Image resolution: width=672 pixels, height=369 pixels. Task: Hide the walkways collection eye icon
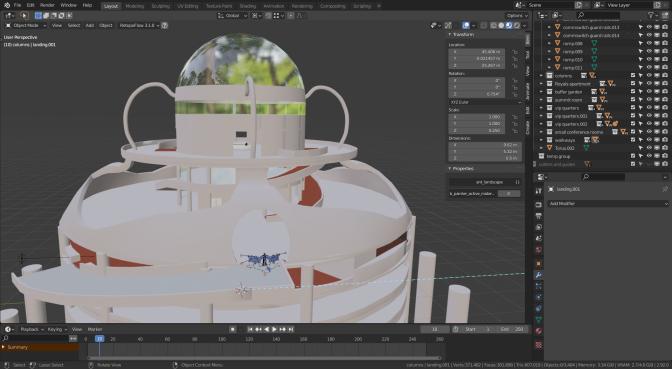click(649, 140)
